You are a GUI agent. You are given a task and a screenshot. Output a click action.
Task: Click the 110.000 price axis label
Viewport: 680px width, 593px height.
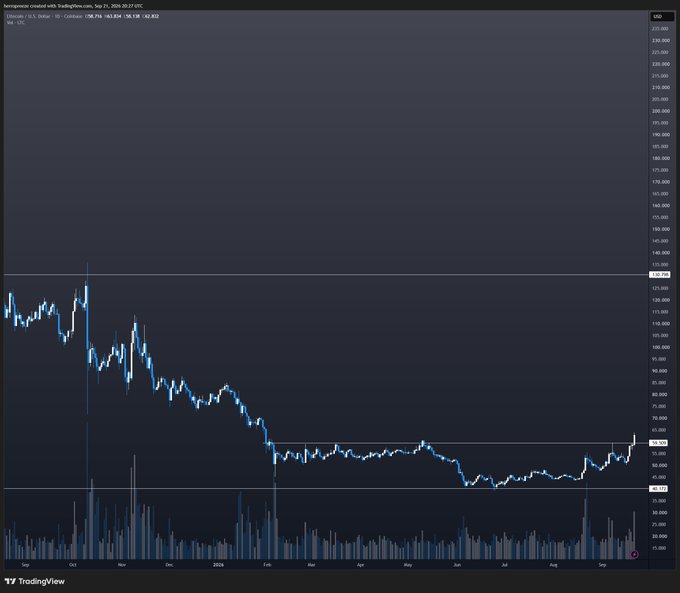tap(660, 324)
